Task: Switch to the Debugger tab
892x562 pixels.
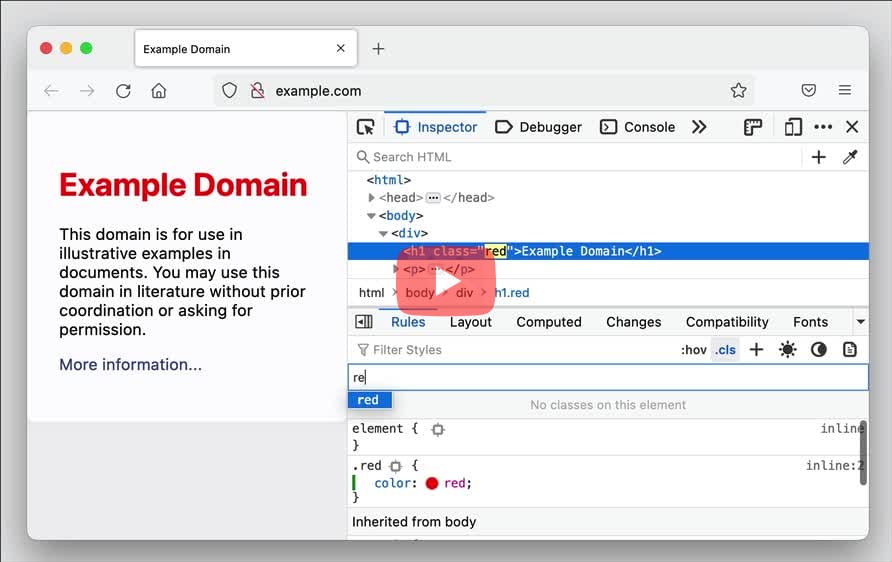Action: tap(538, 127)
